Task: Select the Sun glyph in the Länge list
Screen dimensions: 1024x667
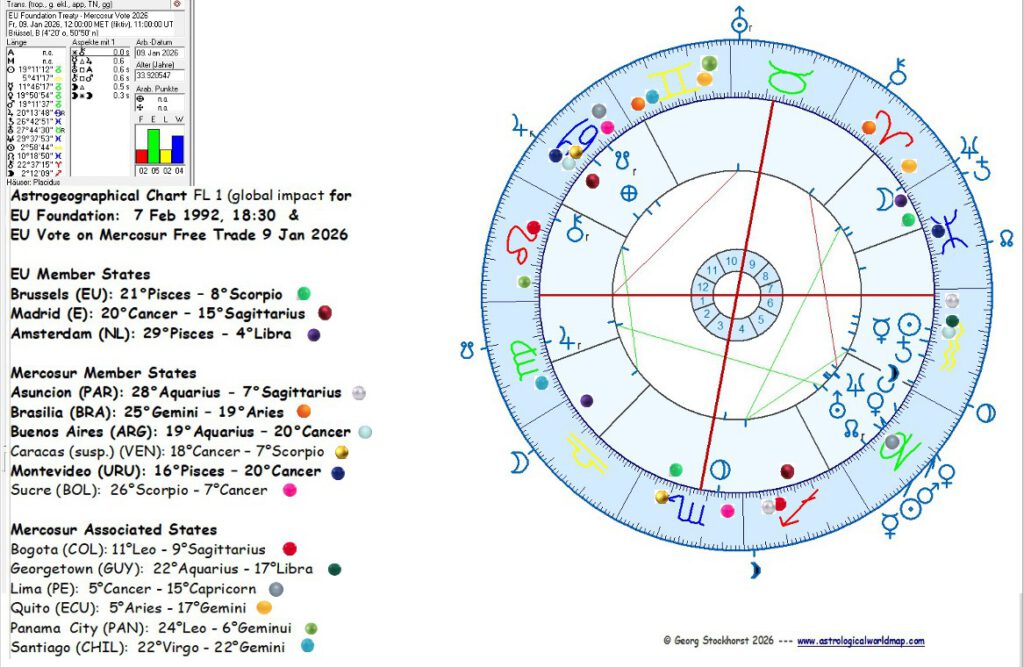Action: click(x=10, y=68)
